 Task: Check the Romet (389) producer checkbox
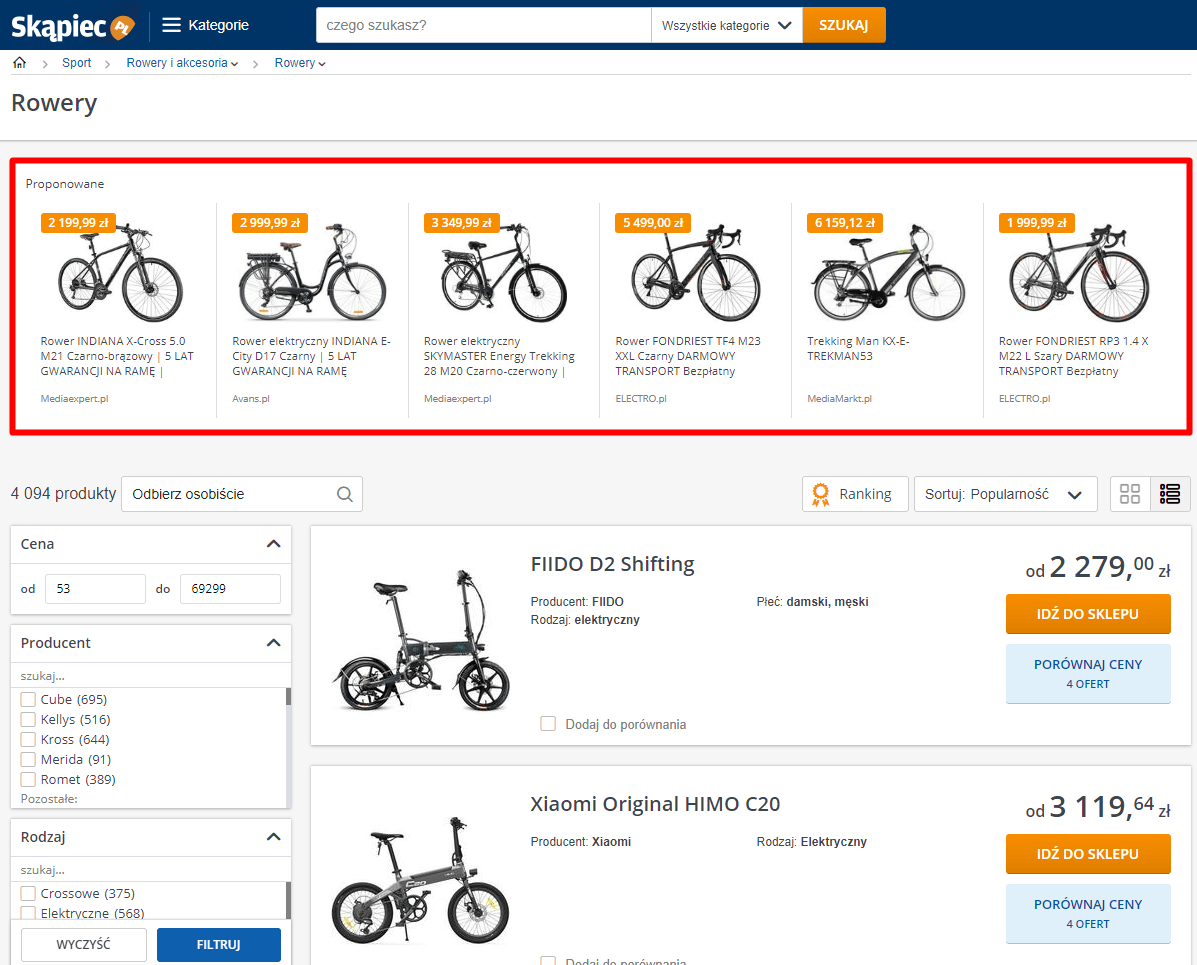click(28, 779)
